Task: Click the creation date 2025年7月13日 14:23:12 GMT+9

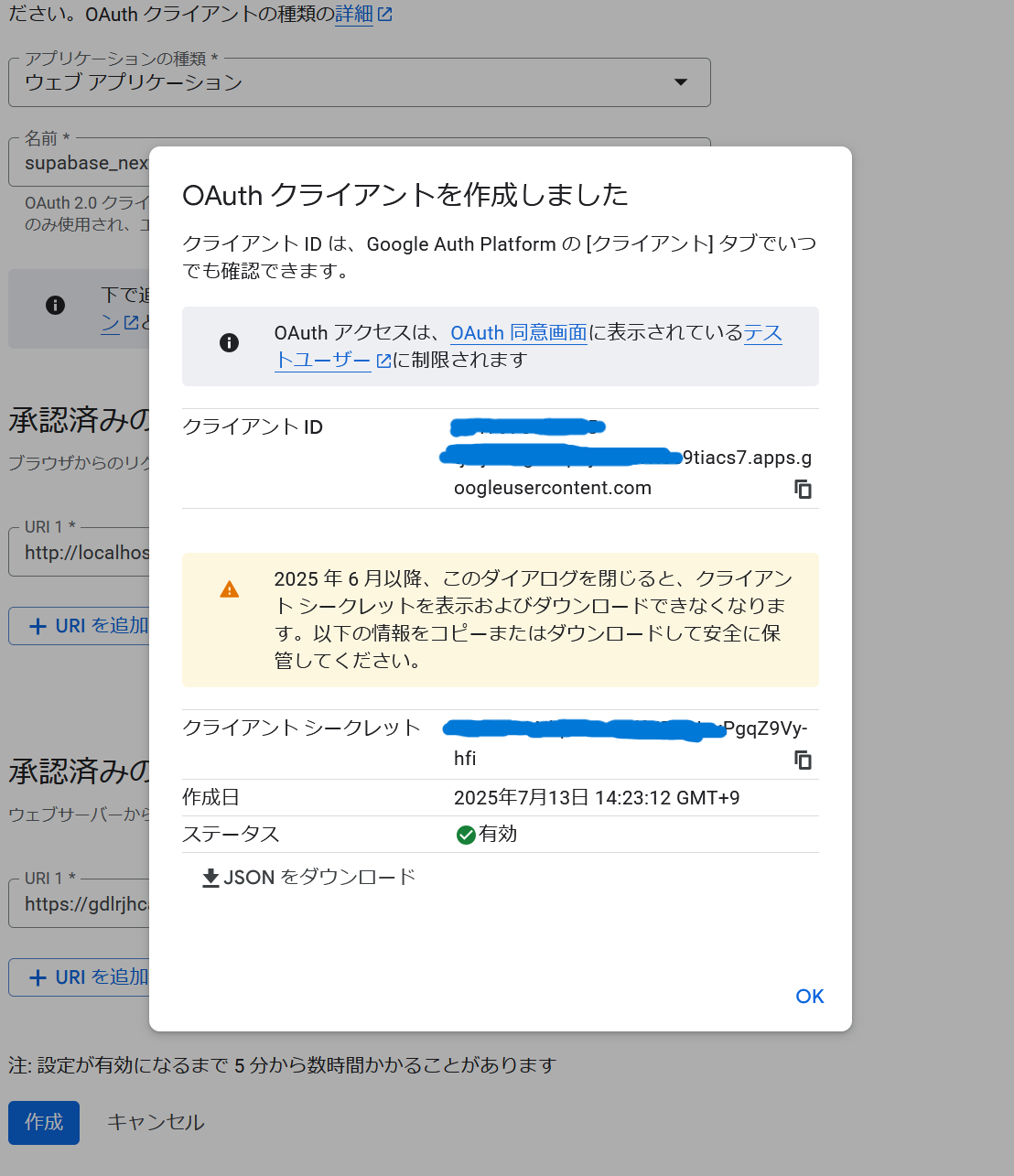Action: [597, 798]
